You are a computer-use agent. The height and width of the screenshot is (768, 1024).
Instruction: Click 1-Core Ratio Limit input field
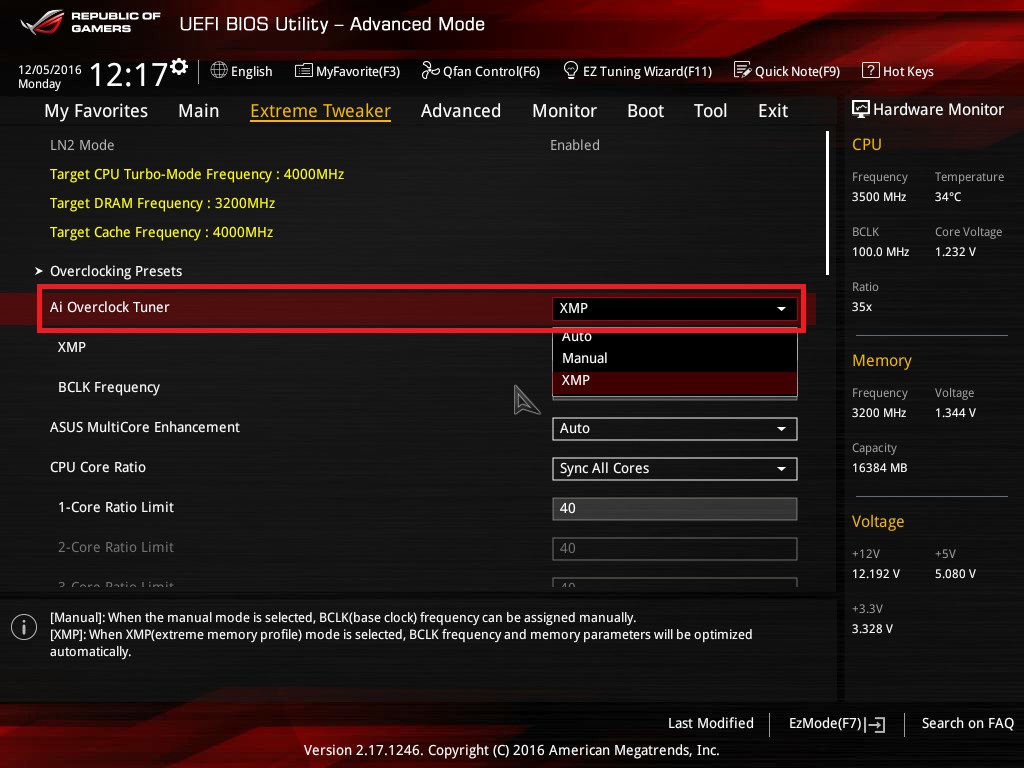click(675, 508)
